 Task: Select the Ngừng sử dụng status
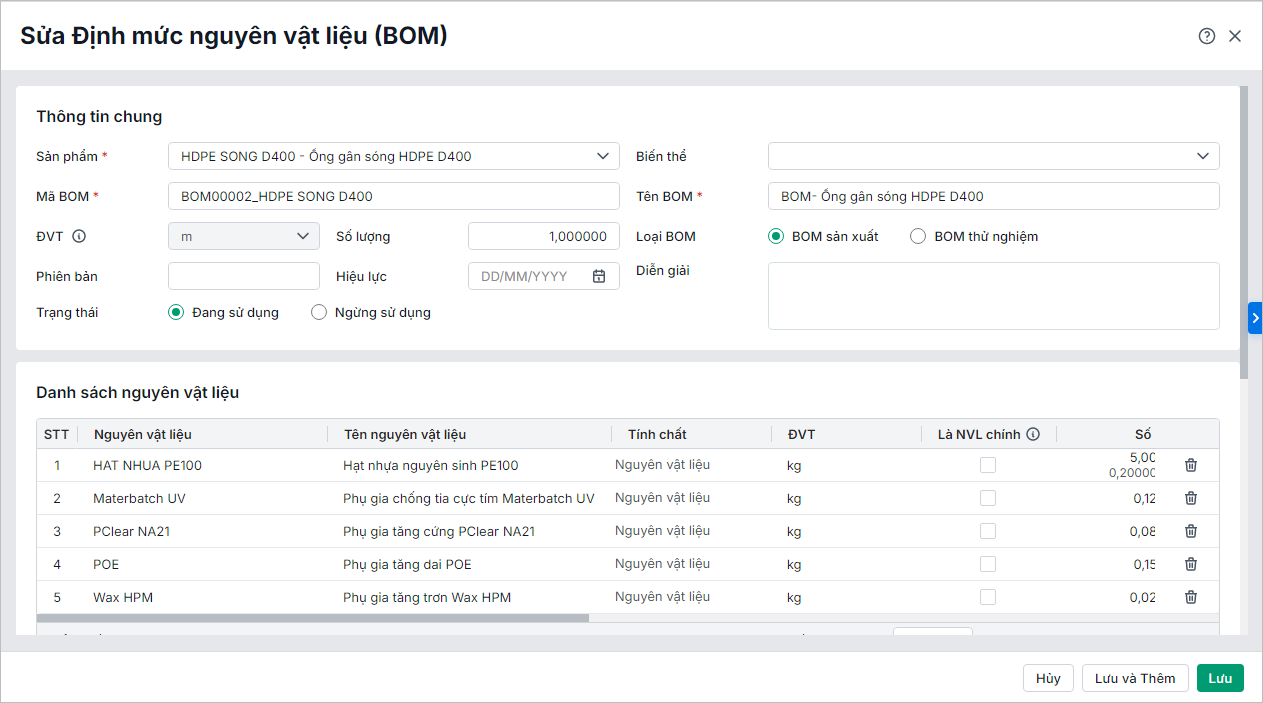click(x=319, y=312)
